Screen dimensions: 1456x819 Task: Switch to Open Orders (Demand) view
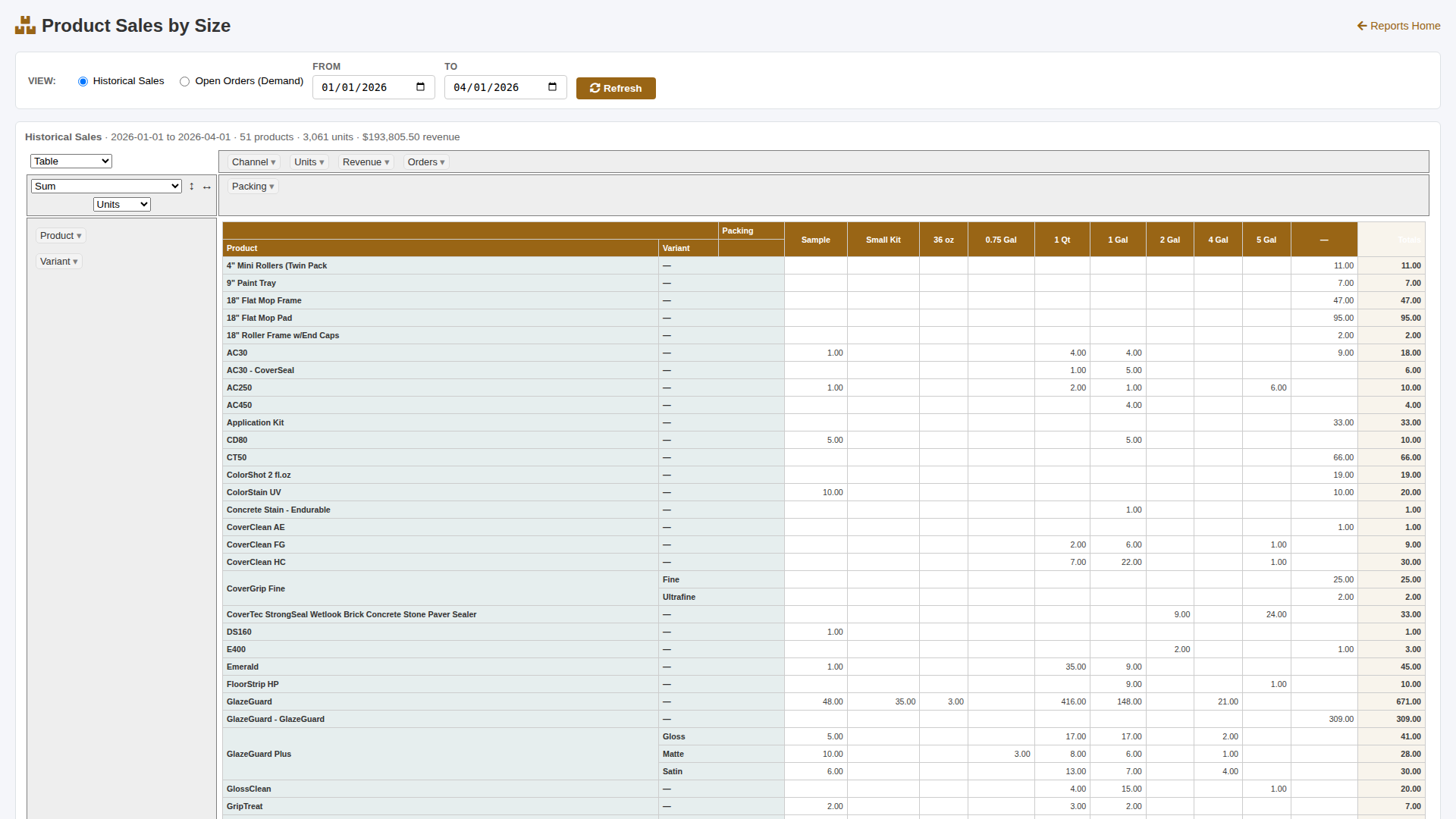[184, 81]
